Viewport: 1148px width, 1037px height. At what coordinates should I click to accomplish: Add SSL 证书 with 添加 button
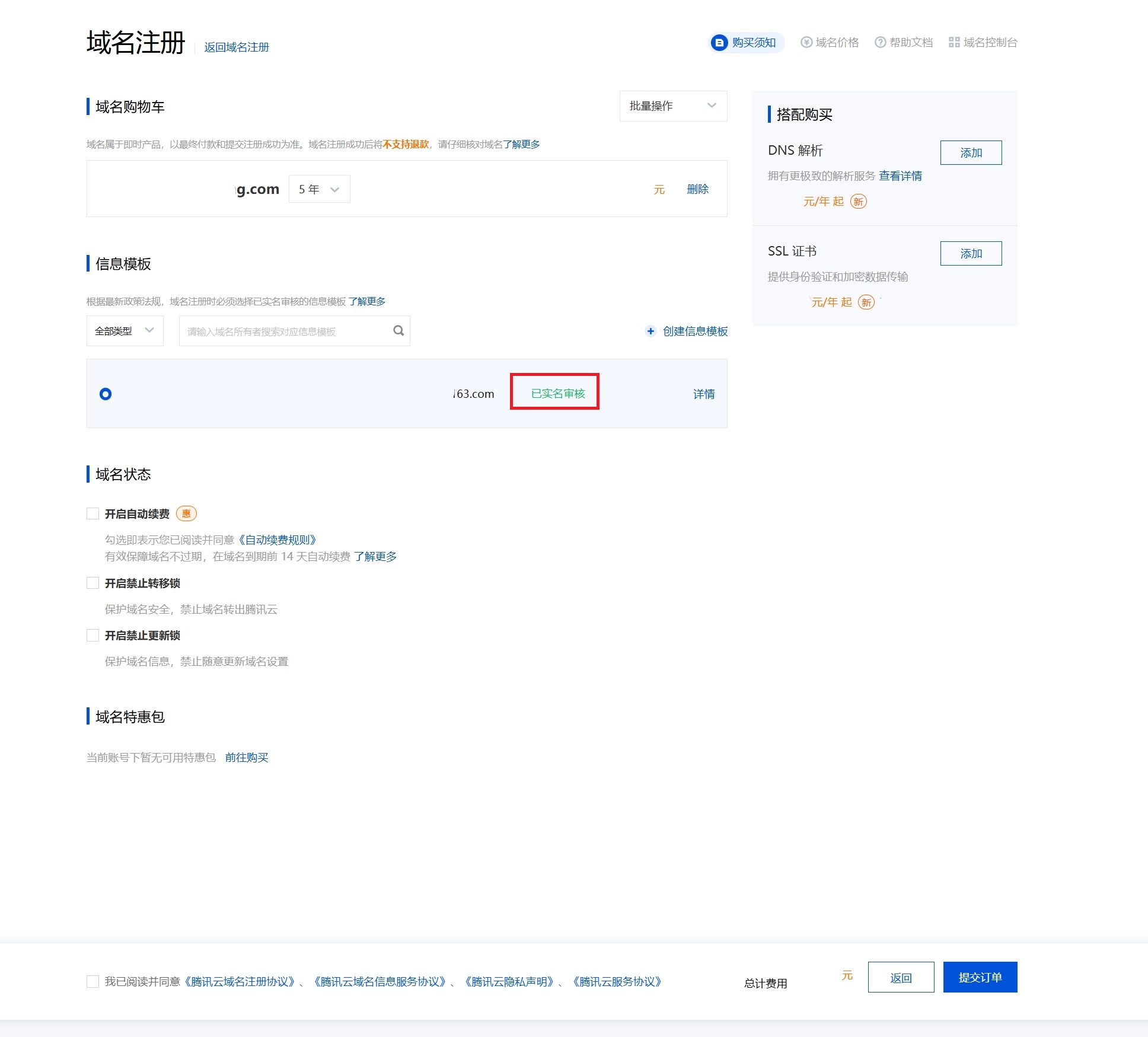pyautogui.click(x=971, y=253)
